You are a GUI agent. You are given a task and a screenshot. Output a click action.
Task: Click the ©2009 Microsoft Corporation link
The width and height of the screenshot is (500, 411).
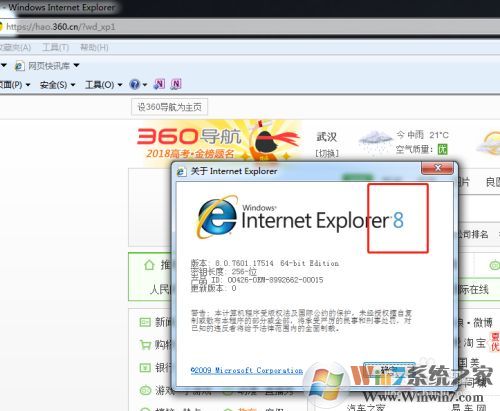tap(247, 370)
